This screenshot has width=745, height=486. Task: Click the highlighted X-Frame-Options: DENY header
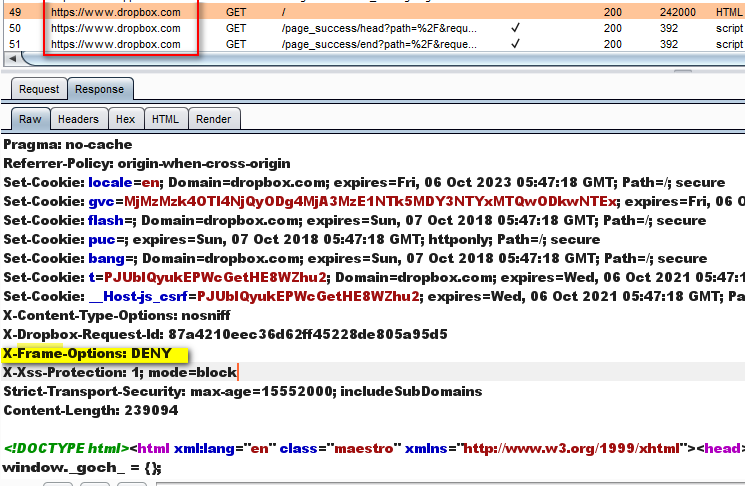click(x=91, y=353)
